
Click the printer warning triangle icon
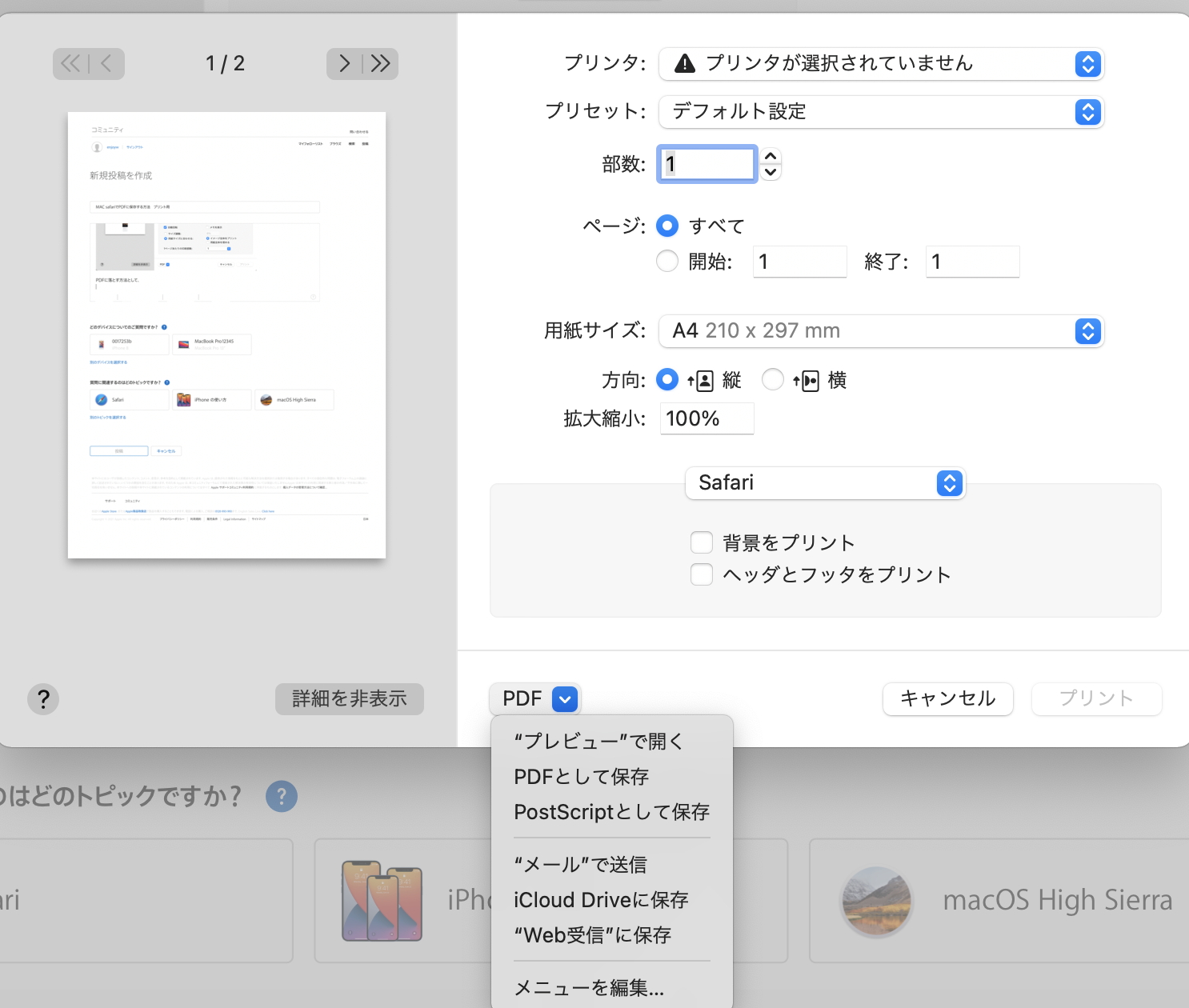click(x=685, y=63)
